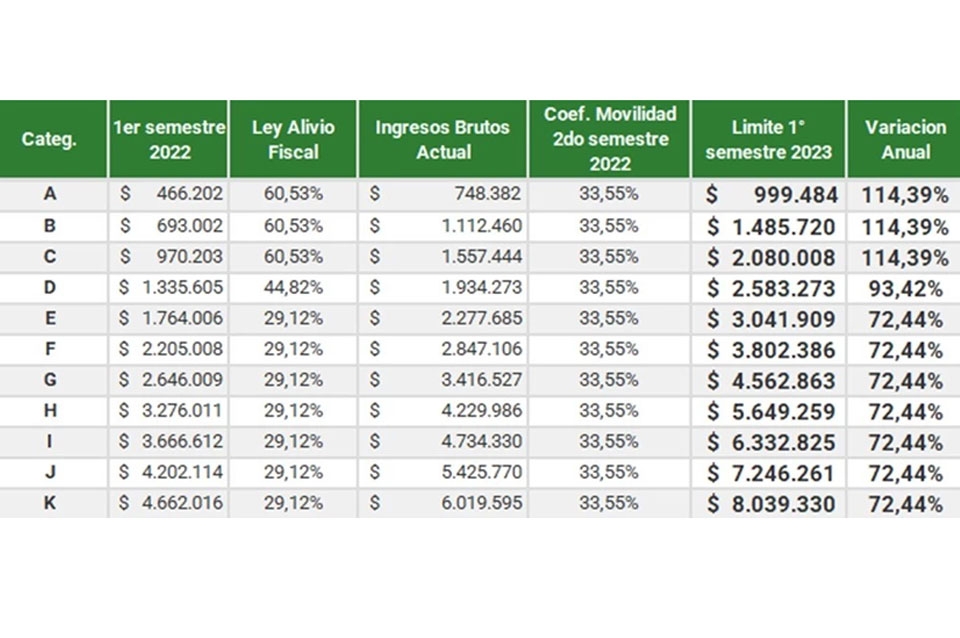This screenshot has height=638, width=960.
Task: Click the Variacion Anual header
Action: [x=904, y=139]
